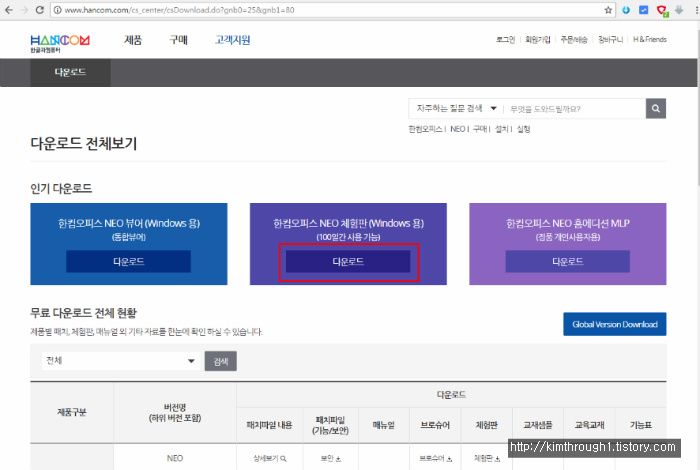Click the 설치 keyword link
This screenshot has width=700, height=470.
(x=501, y=129)
